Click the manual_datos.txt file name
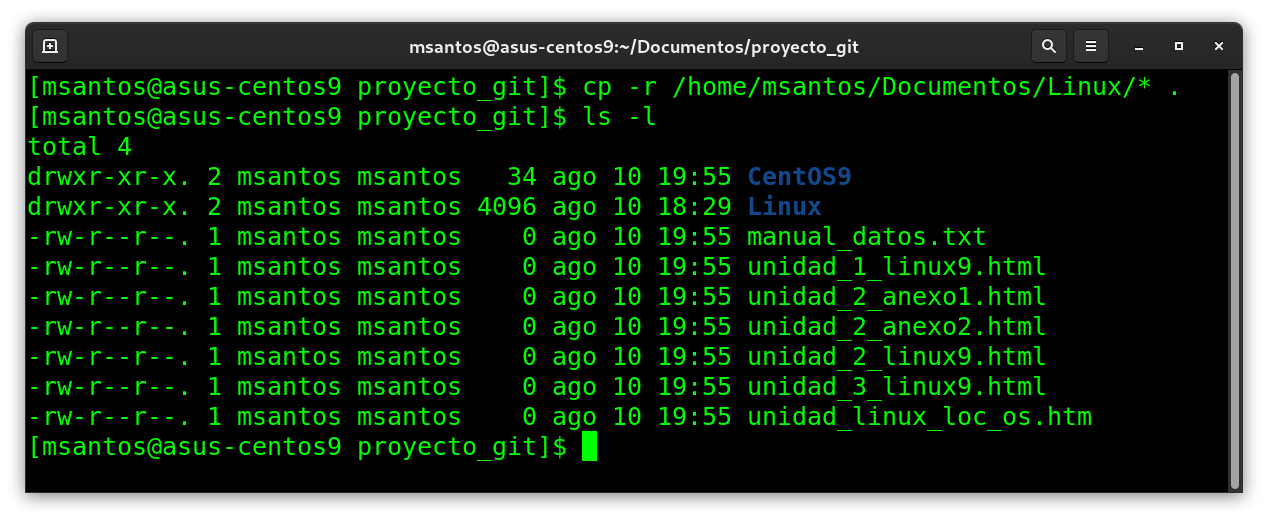This screenshot has width=1268, height=521. [x=866, y=237]
